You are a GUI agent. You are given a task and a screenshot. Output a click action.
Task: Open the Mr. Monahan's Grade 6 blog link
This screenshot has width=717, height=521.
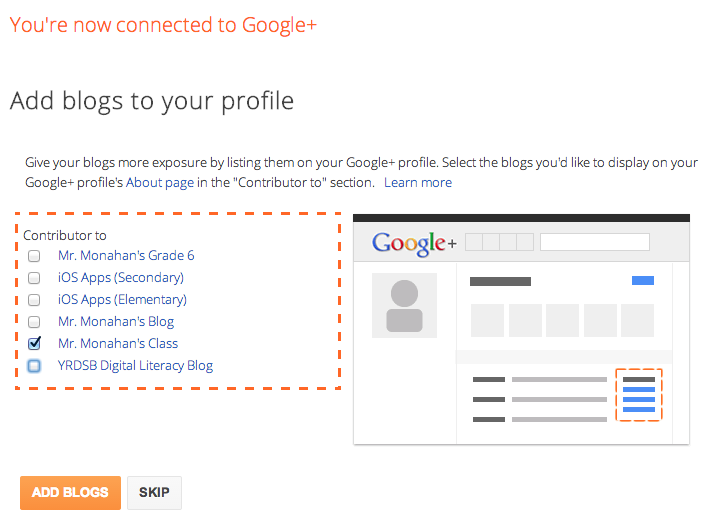(126, 255)
